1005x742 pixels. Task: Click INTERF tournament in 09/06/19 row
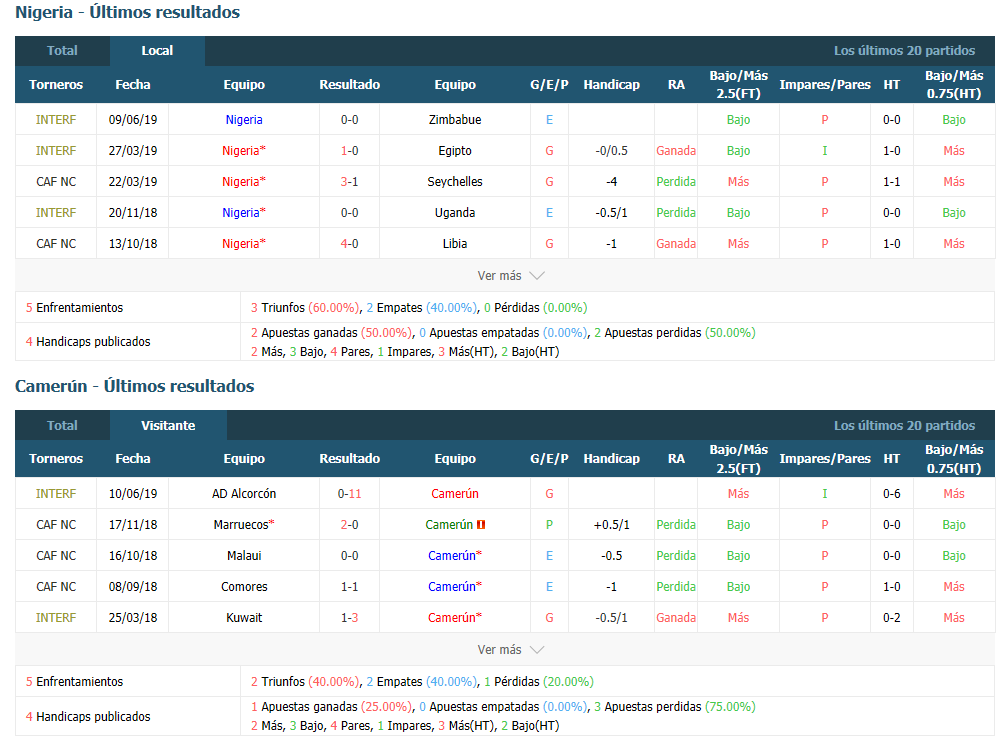56,120
